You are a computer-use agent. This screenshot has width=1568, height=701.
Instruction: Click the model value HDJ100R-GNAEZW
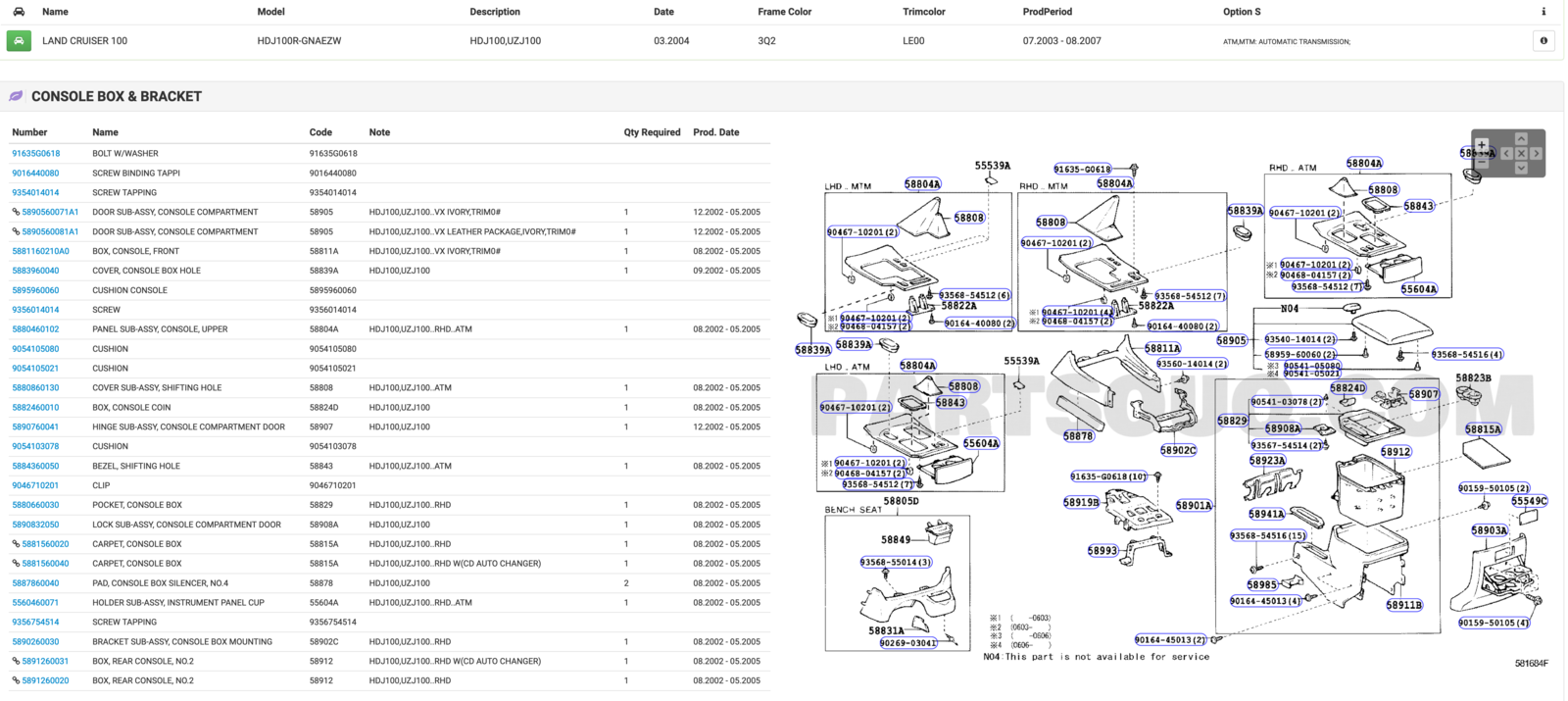[299, 41]
